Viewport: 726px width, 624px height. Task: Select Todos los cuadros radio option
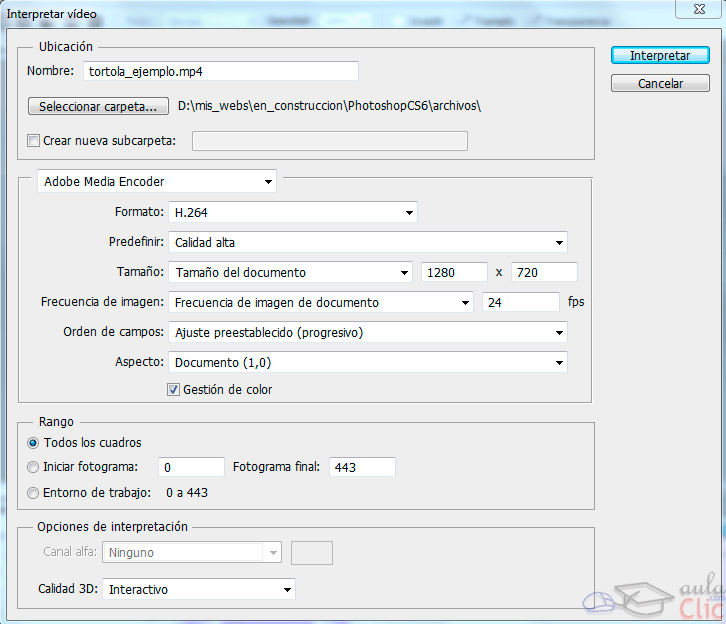coord(33,443)
